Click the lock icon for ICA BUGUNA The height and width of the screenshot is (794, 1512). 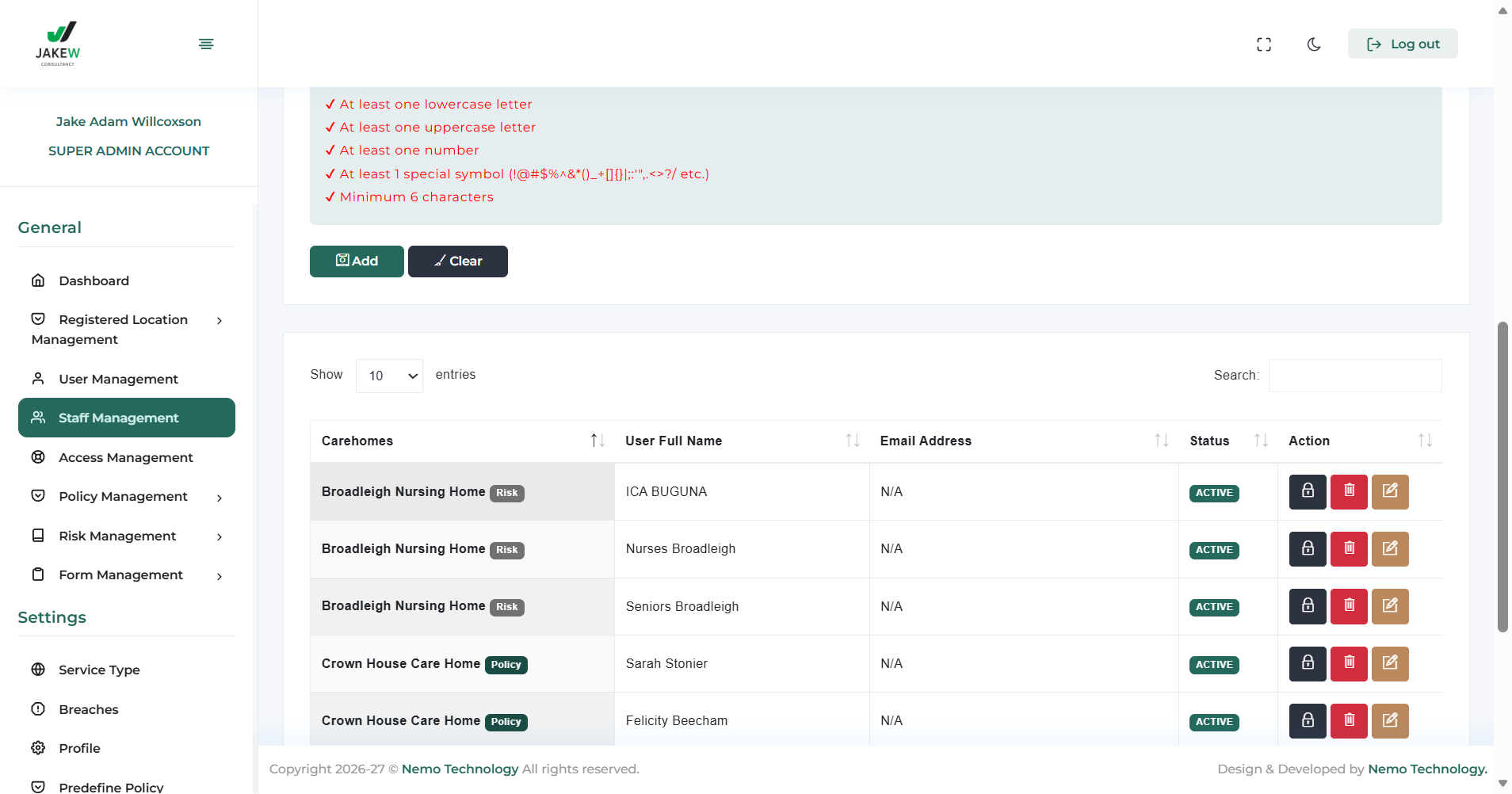click(x=1307, y=491)
